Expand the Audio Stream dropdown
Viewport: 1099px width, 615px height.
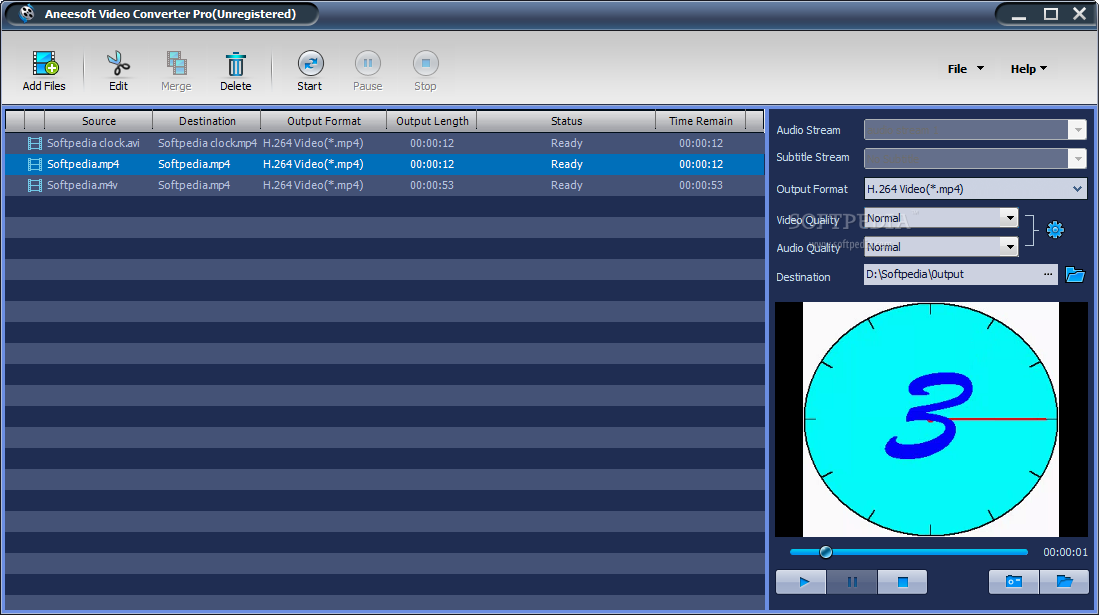click(x=1077, y=130)
